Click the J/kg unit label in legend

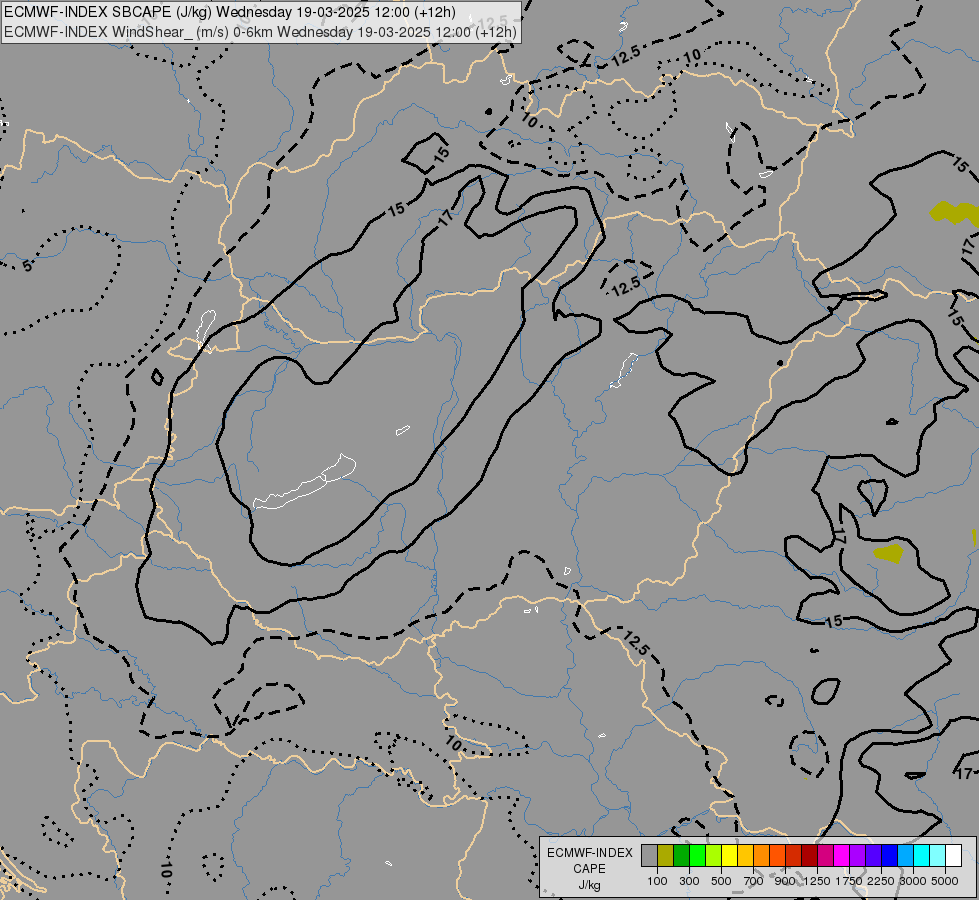pyautogui.click(x=589, y=885)
